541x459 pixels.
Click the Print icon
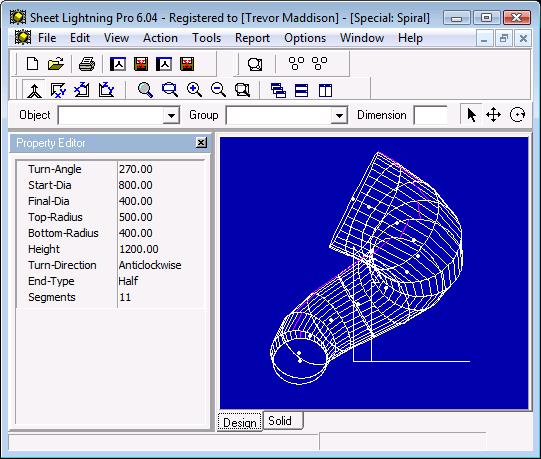(x=87, y=64)
